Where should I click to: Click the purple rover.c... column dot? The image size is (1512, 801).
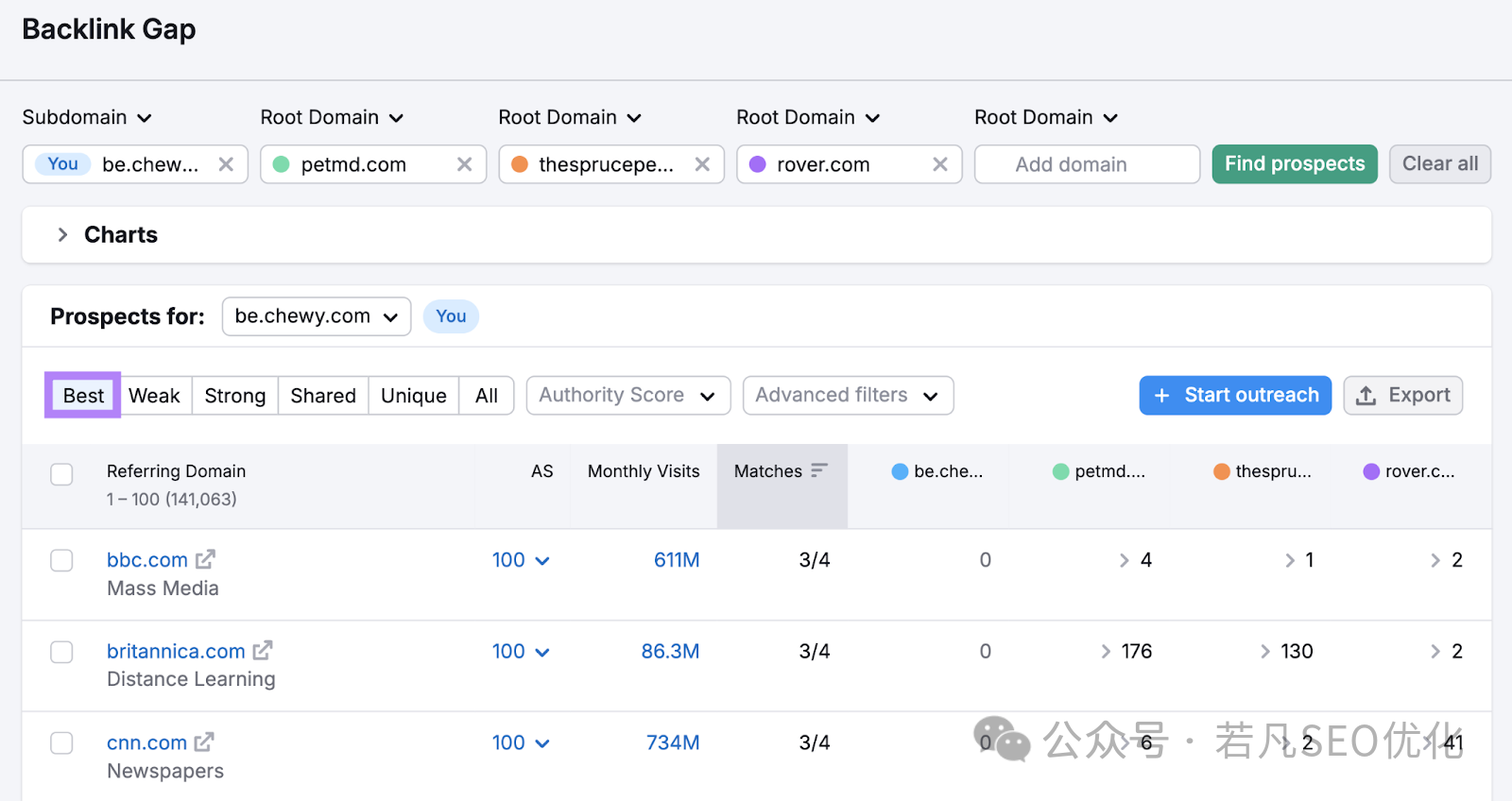tap(1371, 471)
